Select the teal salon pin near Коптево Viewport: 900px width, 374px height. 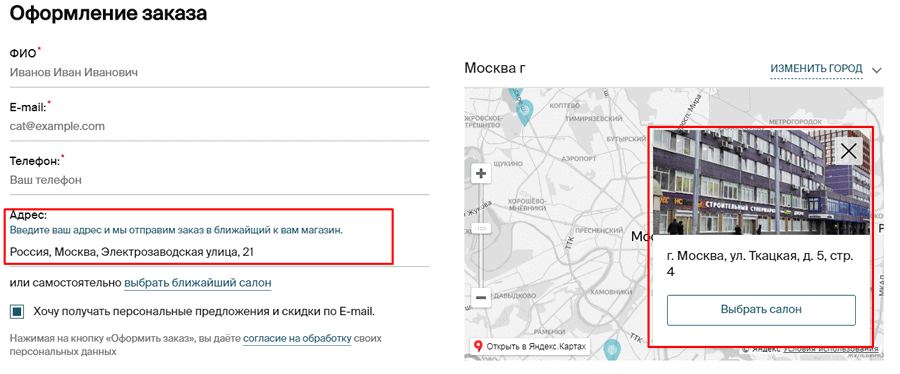pyautogui.click(x=524, y=112)
